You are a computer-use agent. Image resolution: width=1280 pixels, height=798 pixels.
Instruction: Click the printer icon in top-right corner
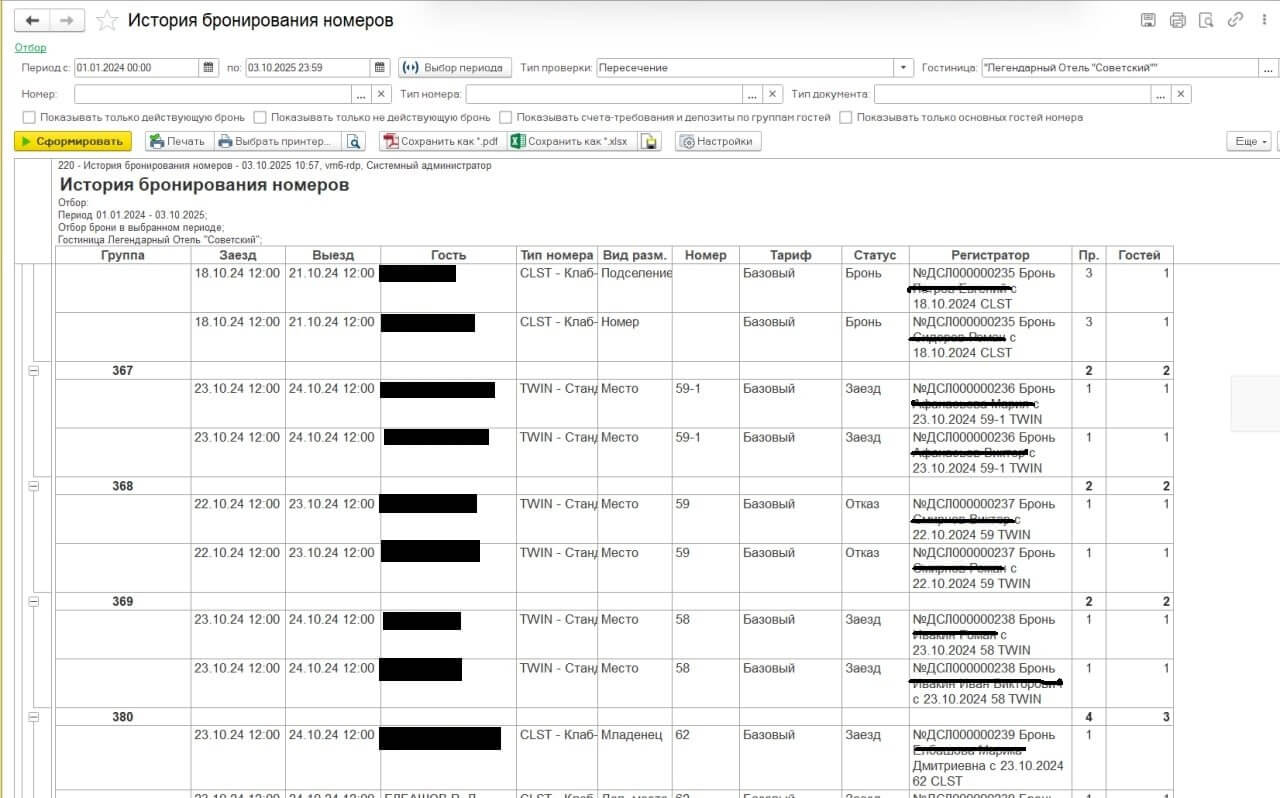click(x=1177, y=20)
